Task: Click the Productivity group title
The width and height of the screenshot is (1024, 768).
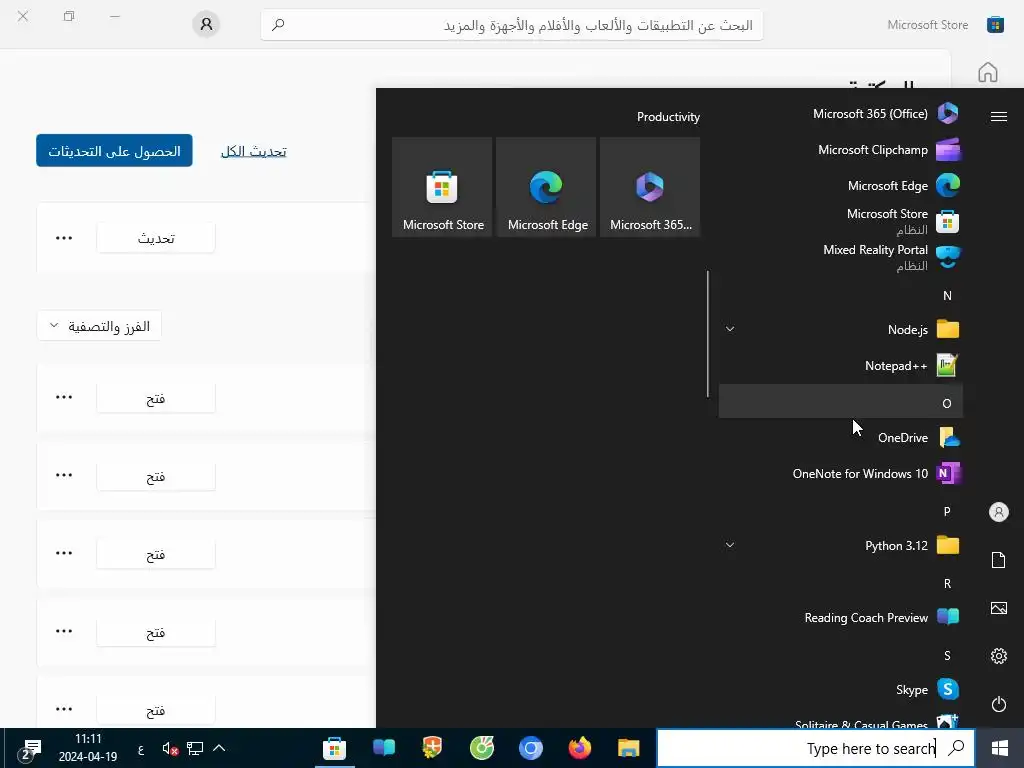Action: coord(668,117)
